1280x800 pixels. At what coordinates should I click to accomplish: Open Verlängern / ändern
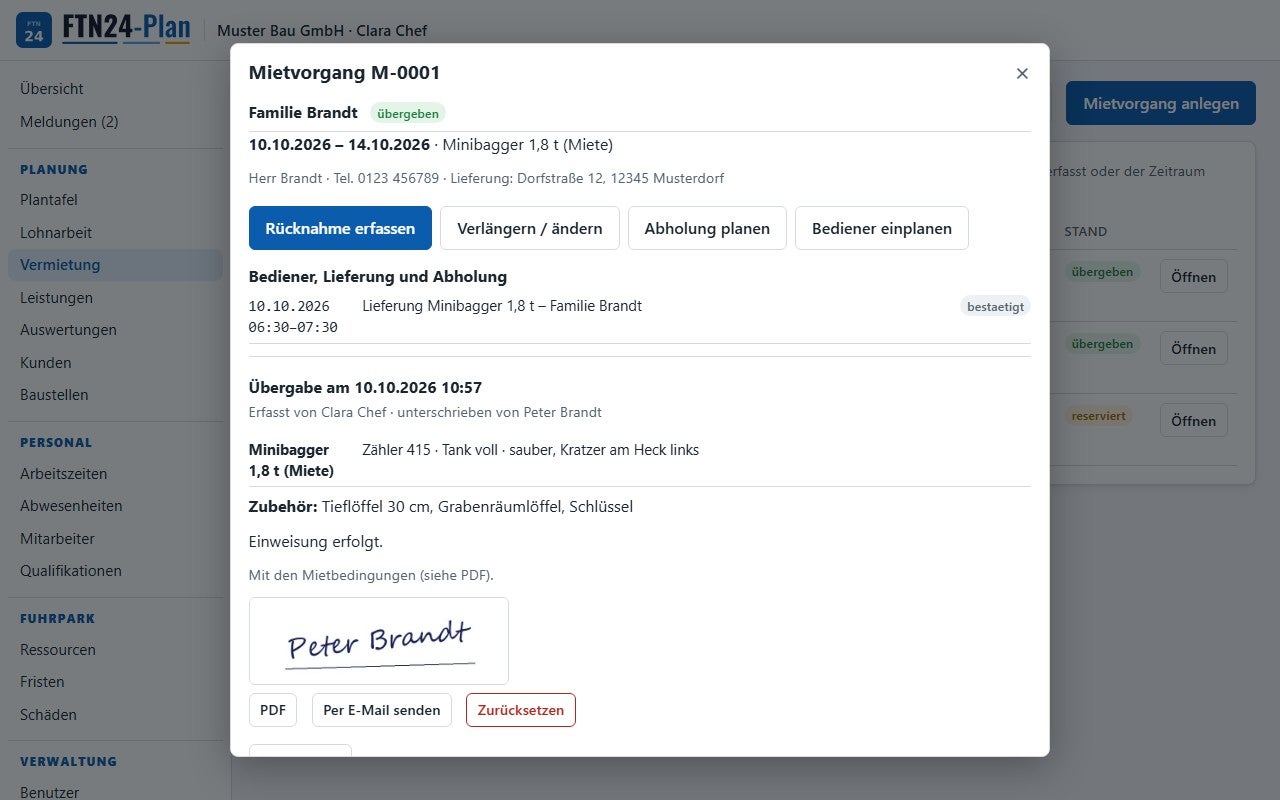pyautogui.click(x=530, y=228)
